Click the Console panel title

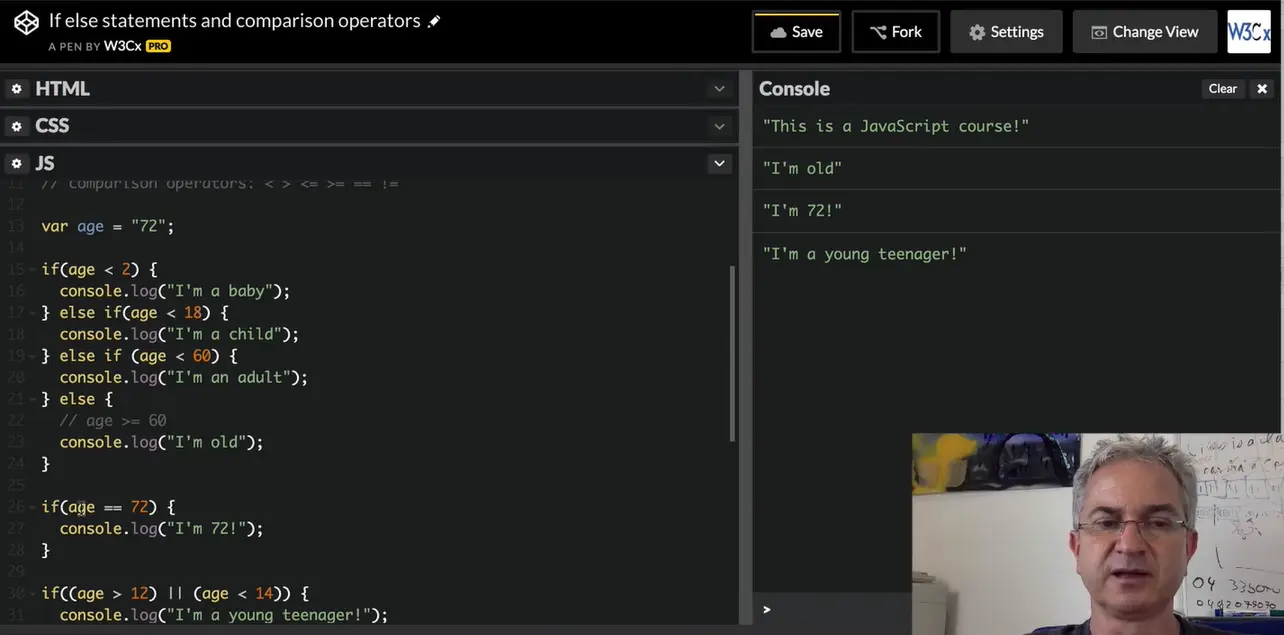point(794,89)
